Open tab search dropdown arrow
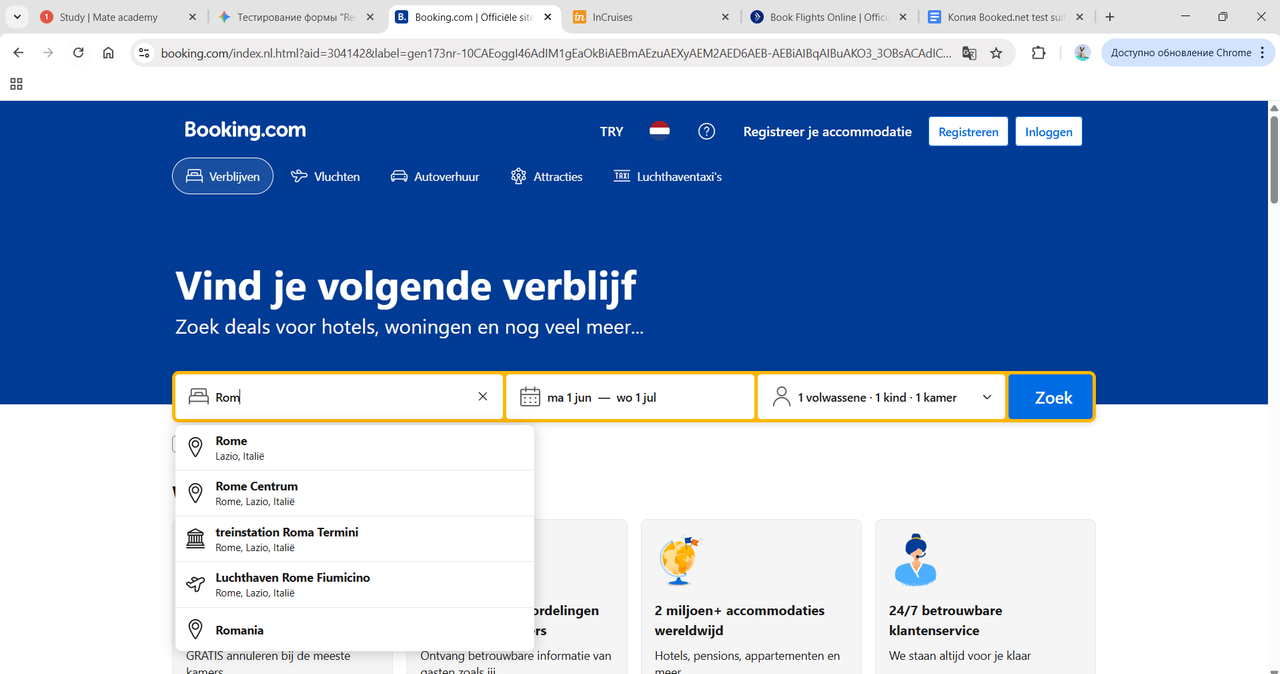This screenshot has height=674, width=1280. [x=17, y=17]
